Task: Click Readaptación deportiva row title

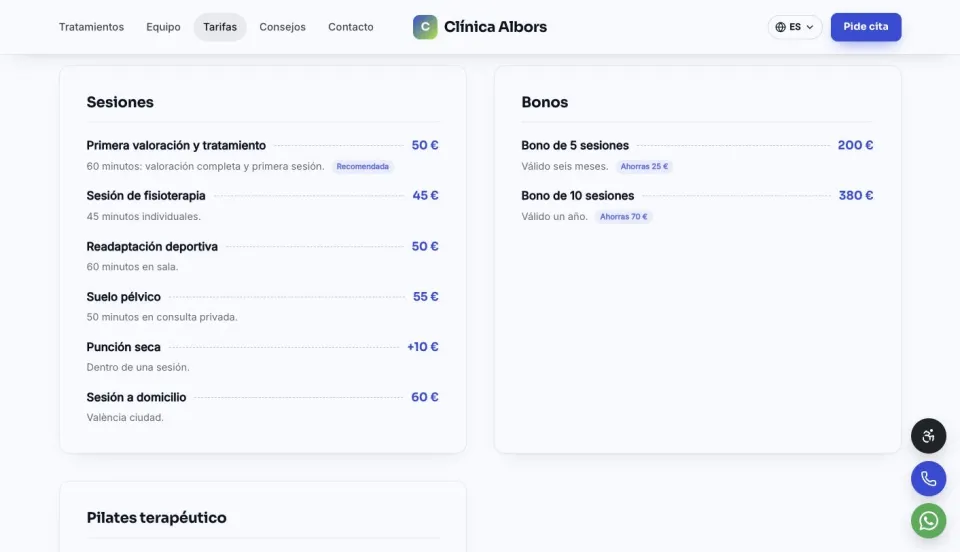Action: (x=152, y=247)
